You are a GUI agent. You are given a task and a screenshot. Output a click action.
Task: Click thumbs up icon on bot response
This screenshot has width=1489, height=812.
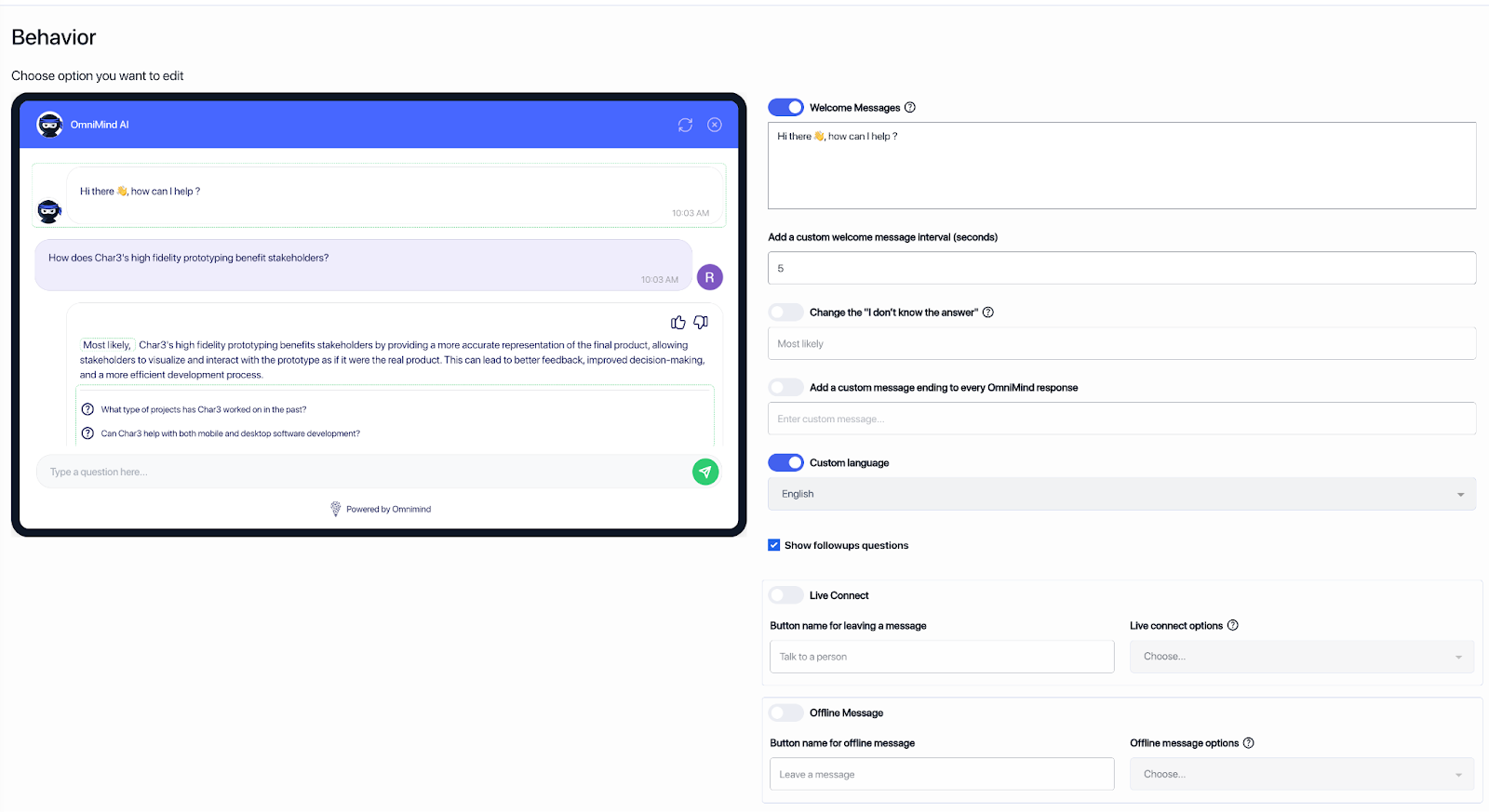tap(678, 323)
